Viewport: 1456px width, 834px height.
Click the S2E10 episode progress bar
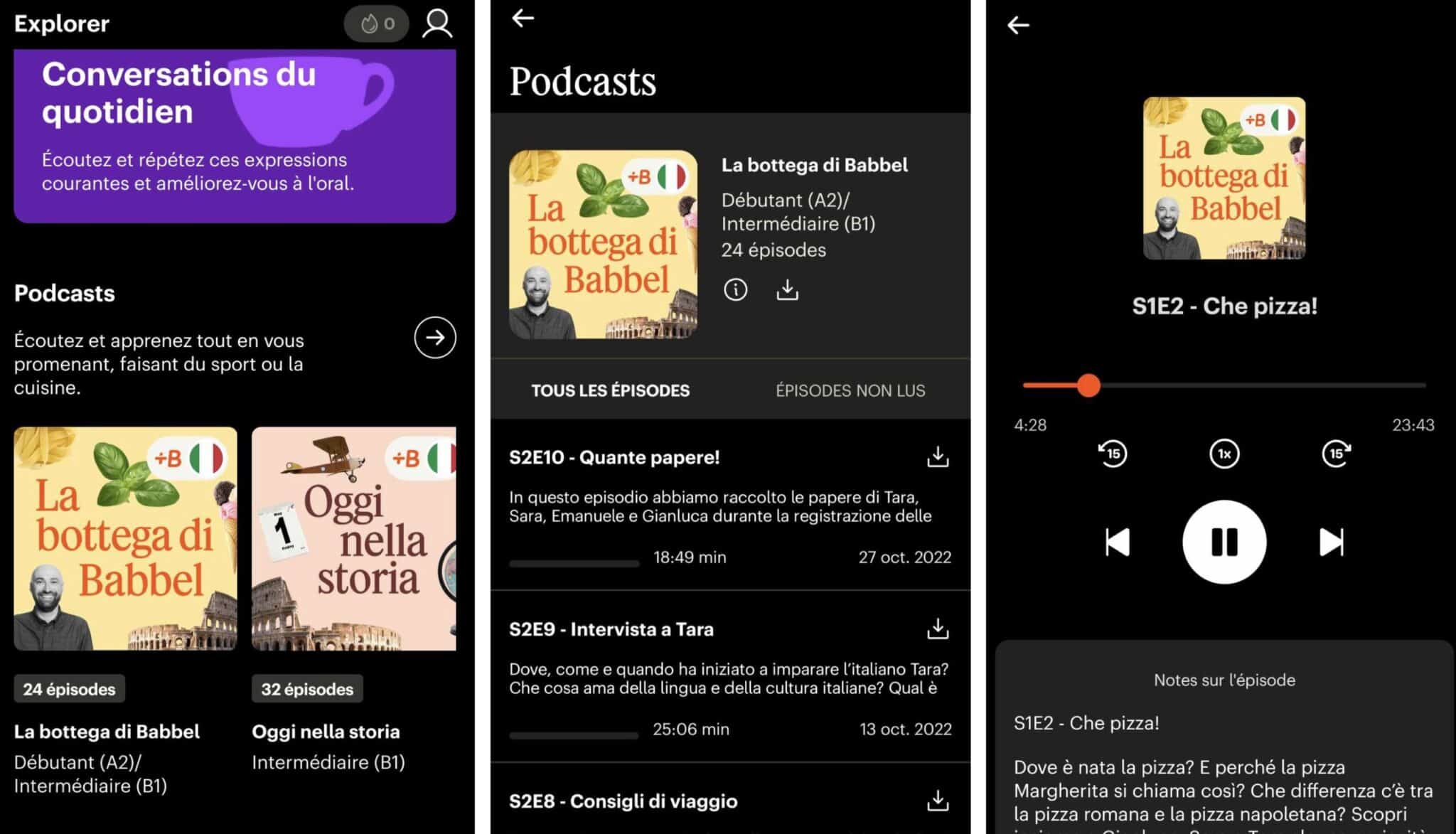coord(574,564)
